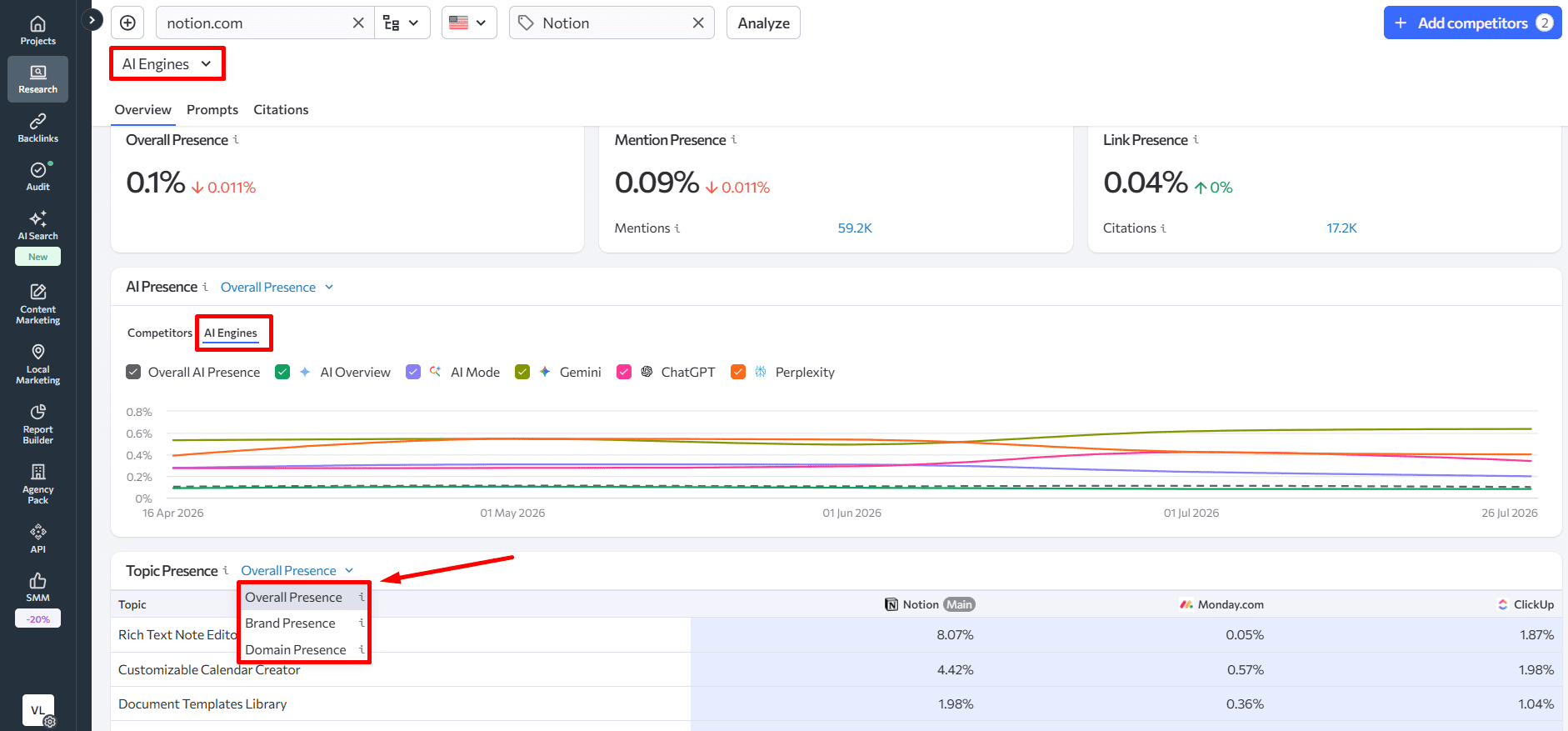Click the Monday.com column header

(1221, 604)
